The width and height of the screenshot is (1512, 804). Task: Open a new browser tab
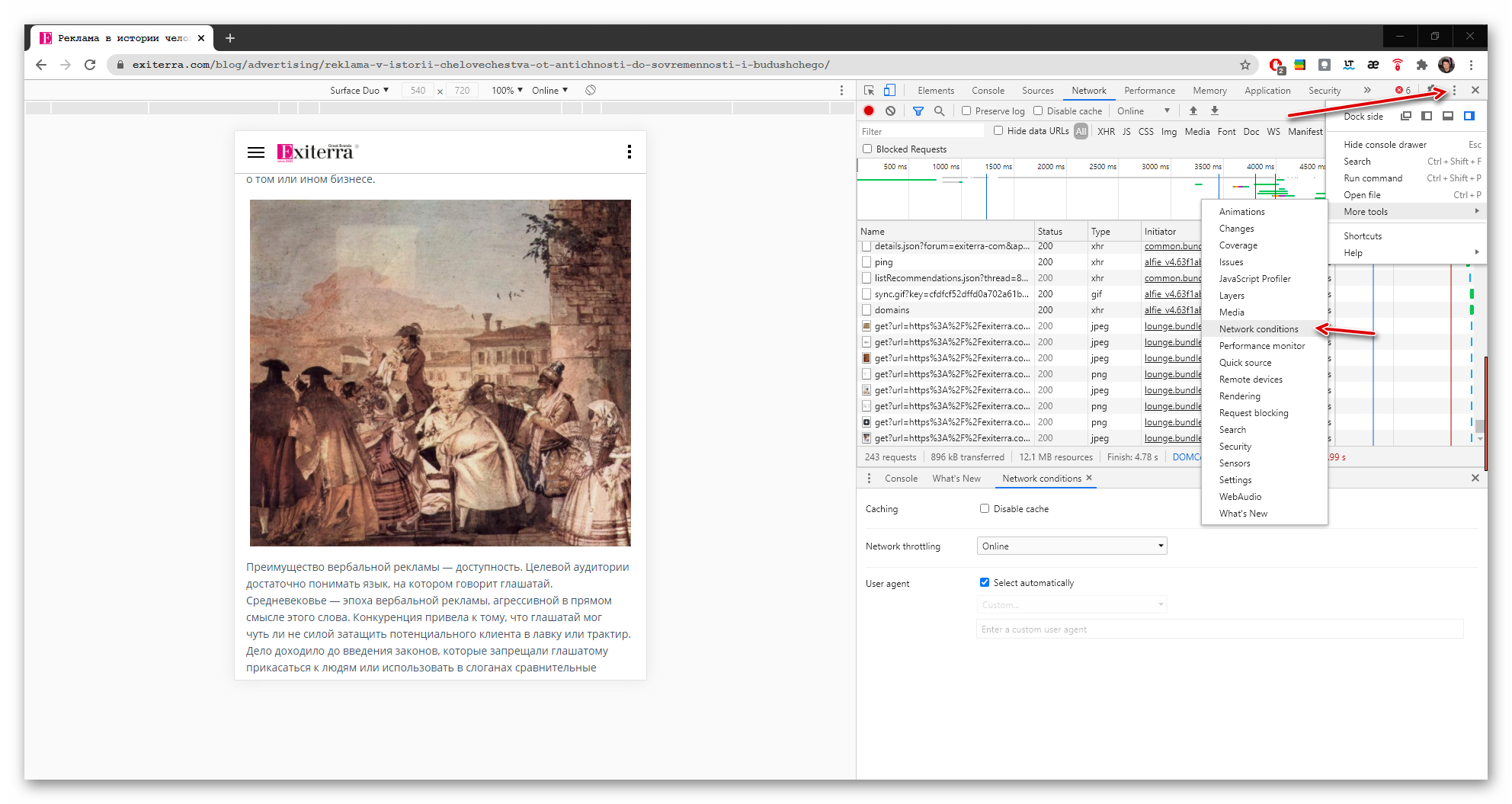[x=230, y=38]
